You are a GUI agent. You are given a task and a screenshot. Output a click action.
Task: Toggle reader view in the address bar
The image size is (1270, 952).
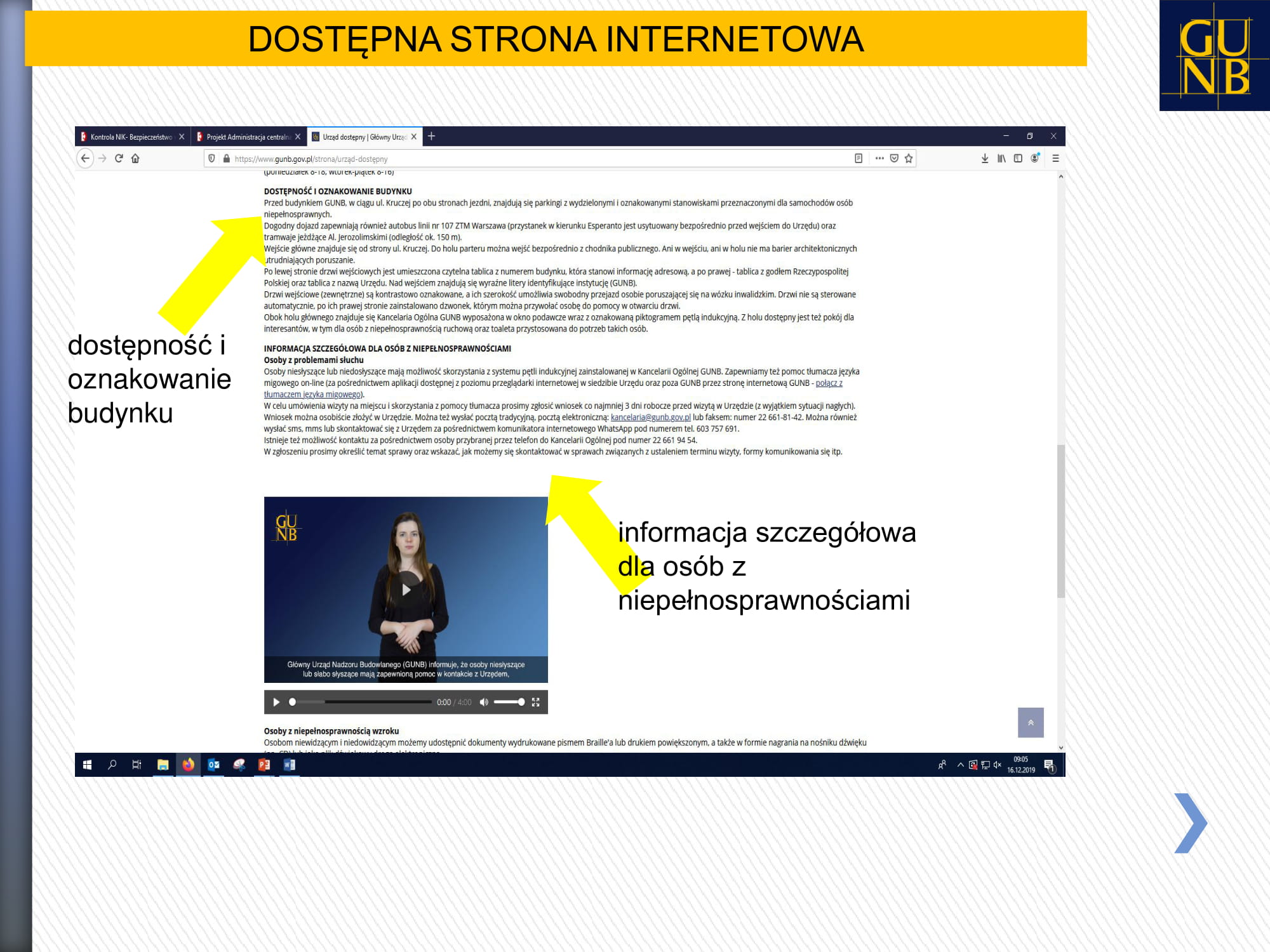pyautogui.click(x=859, y=159)
